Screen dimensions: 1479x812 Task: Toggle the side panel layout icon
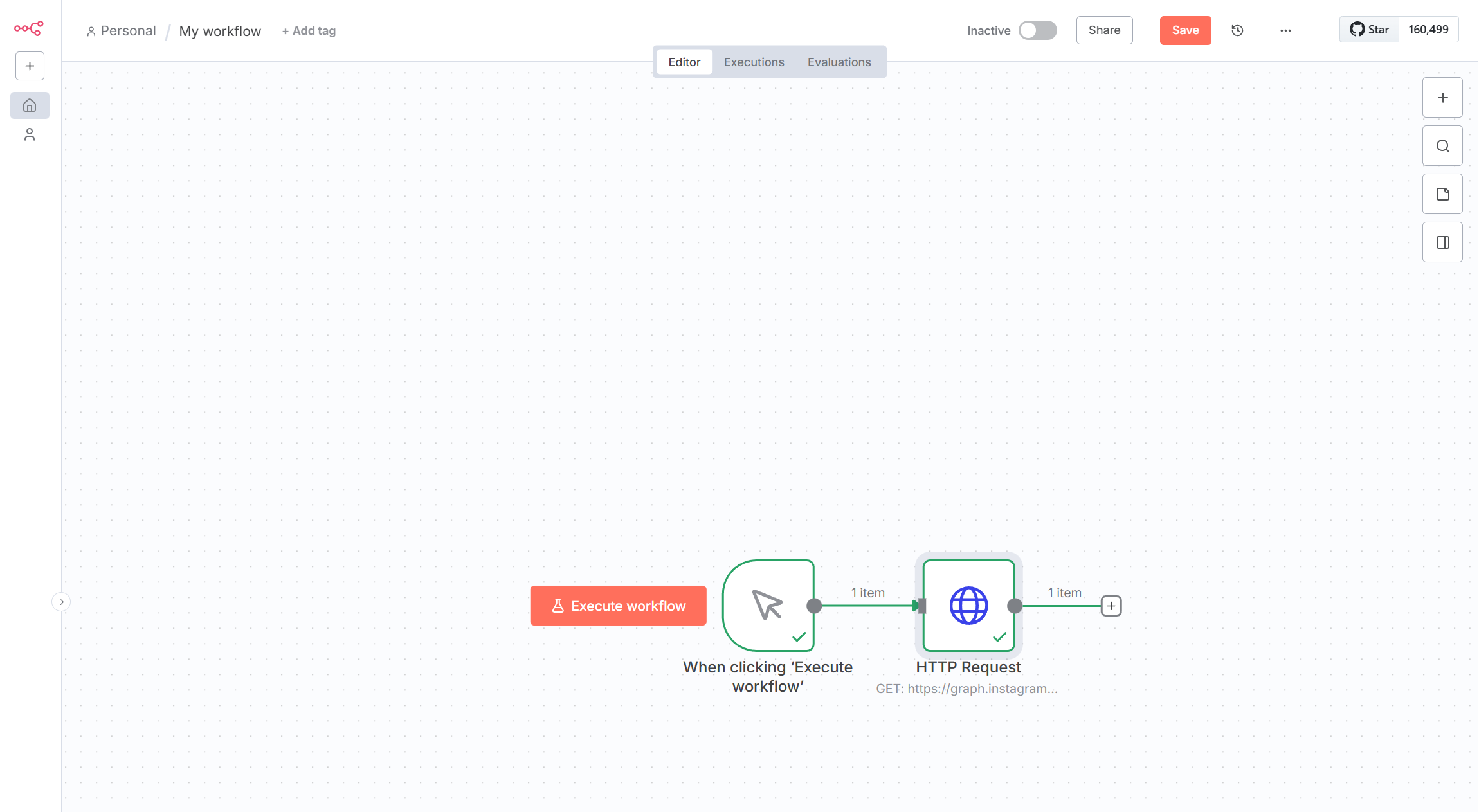pos(1442,242)
